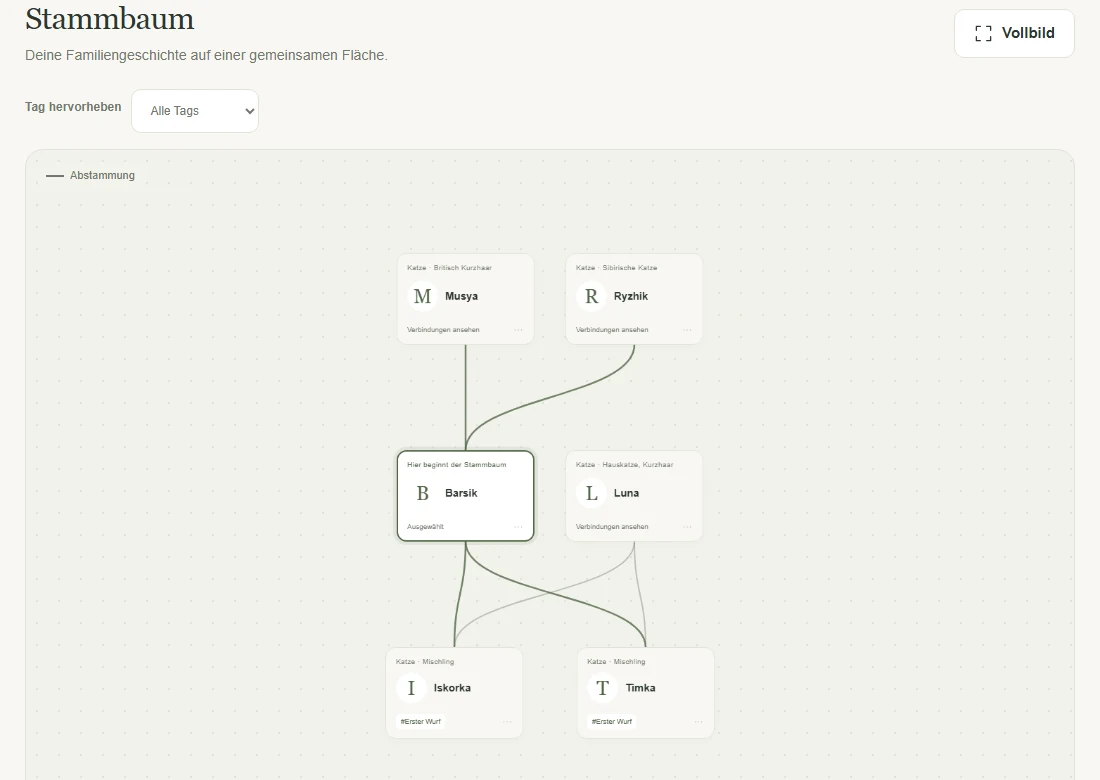The image size is (1100, 780).
Task: Click 'Katze · Mischling' label on Iskorka card
Action: (x=424, y=661)
